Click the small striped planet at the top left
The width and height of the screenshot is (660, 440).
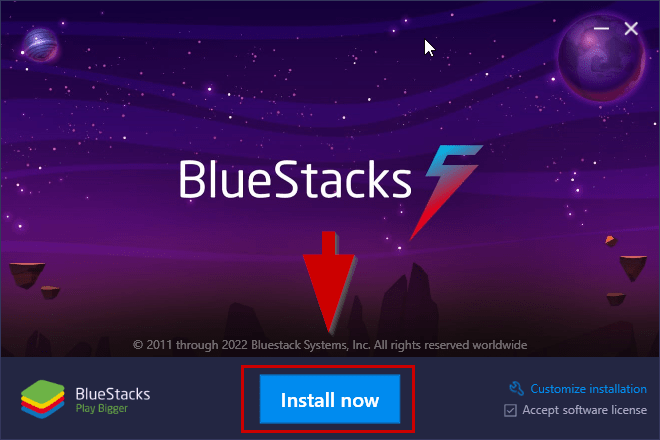pyautogui.click(x=40, y=45)
